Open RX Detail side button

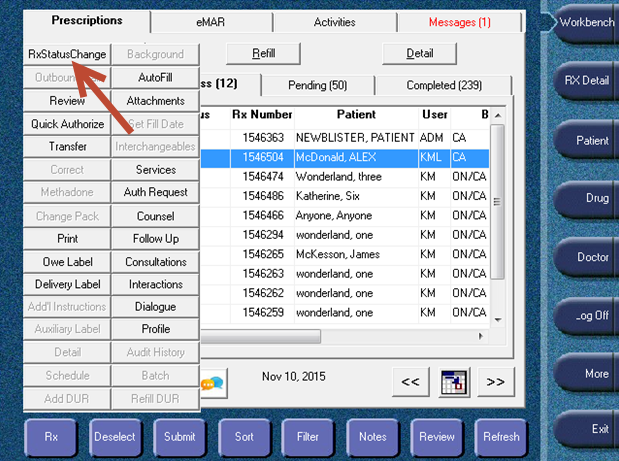click(x=586, y=81)
